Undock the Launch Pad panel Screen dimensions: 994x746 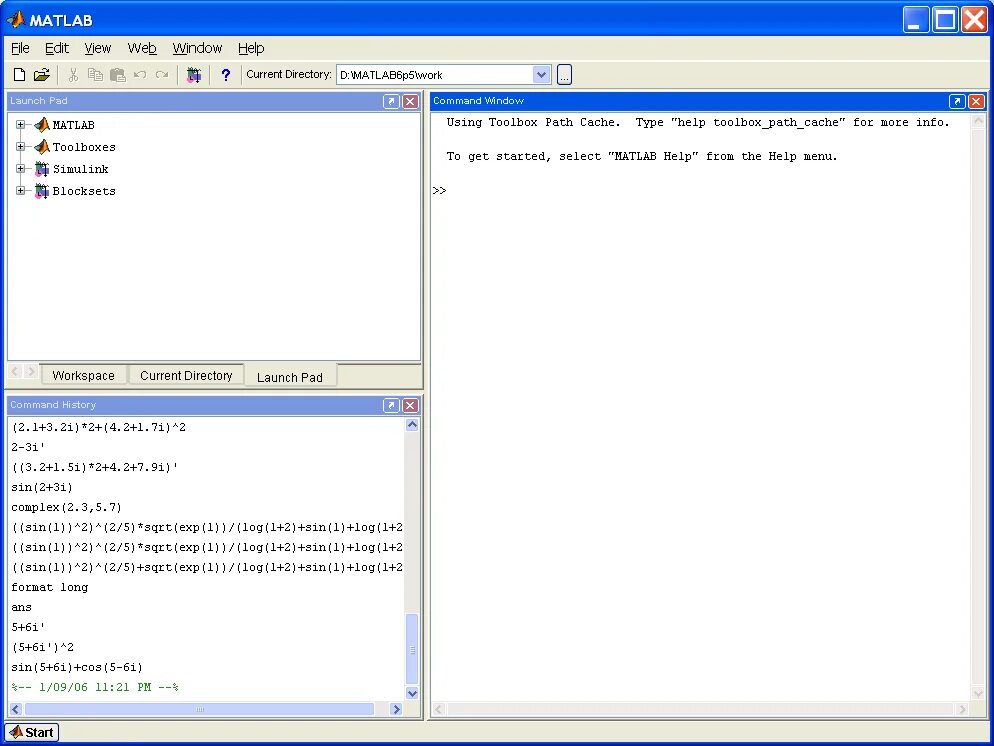[391, 101]
